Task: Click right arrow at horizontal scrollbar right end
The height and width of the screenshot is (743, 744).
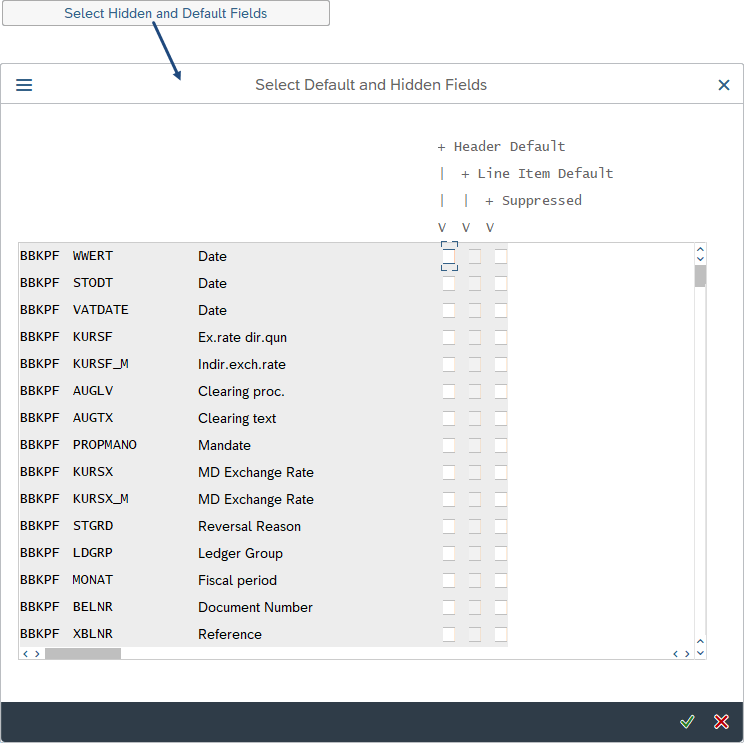Action: click(687, 654)
